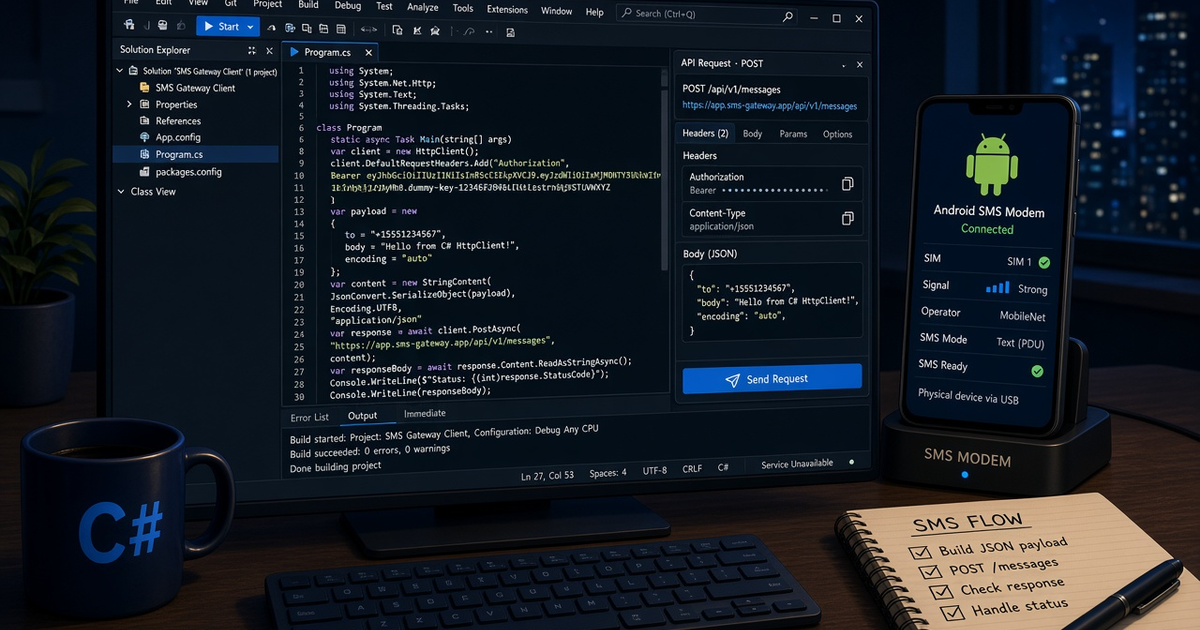The height and width of the screenshot is (630, 1200).
Task: Click the Service Unavailable status text
Action: pyautogui.click(x=797, y=464)
